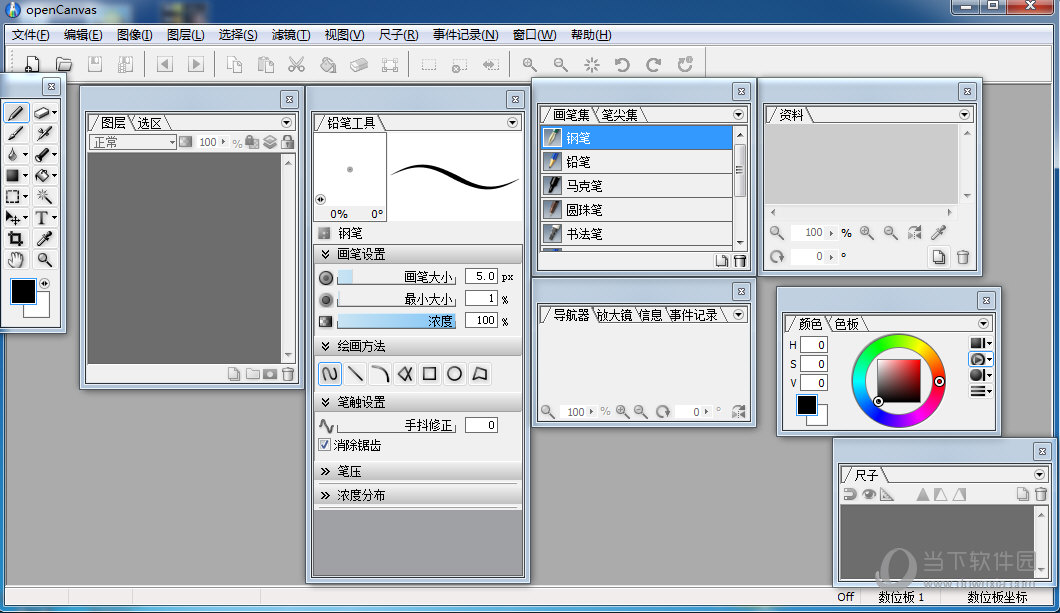Select the 书法笔 brush preset
This screenshot has height=613, width=1060.
point(636,234)
